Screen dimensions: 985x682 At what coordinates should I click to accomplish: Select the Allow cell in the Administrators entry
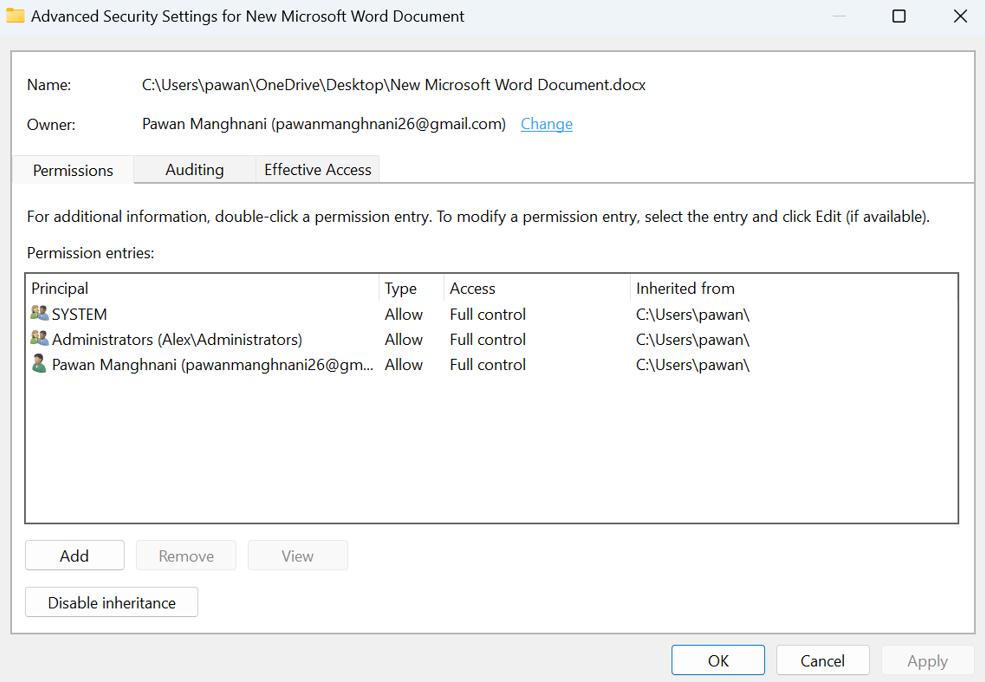tap(403, 339)
